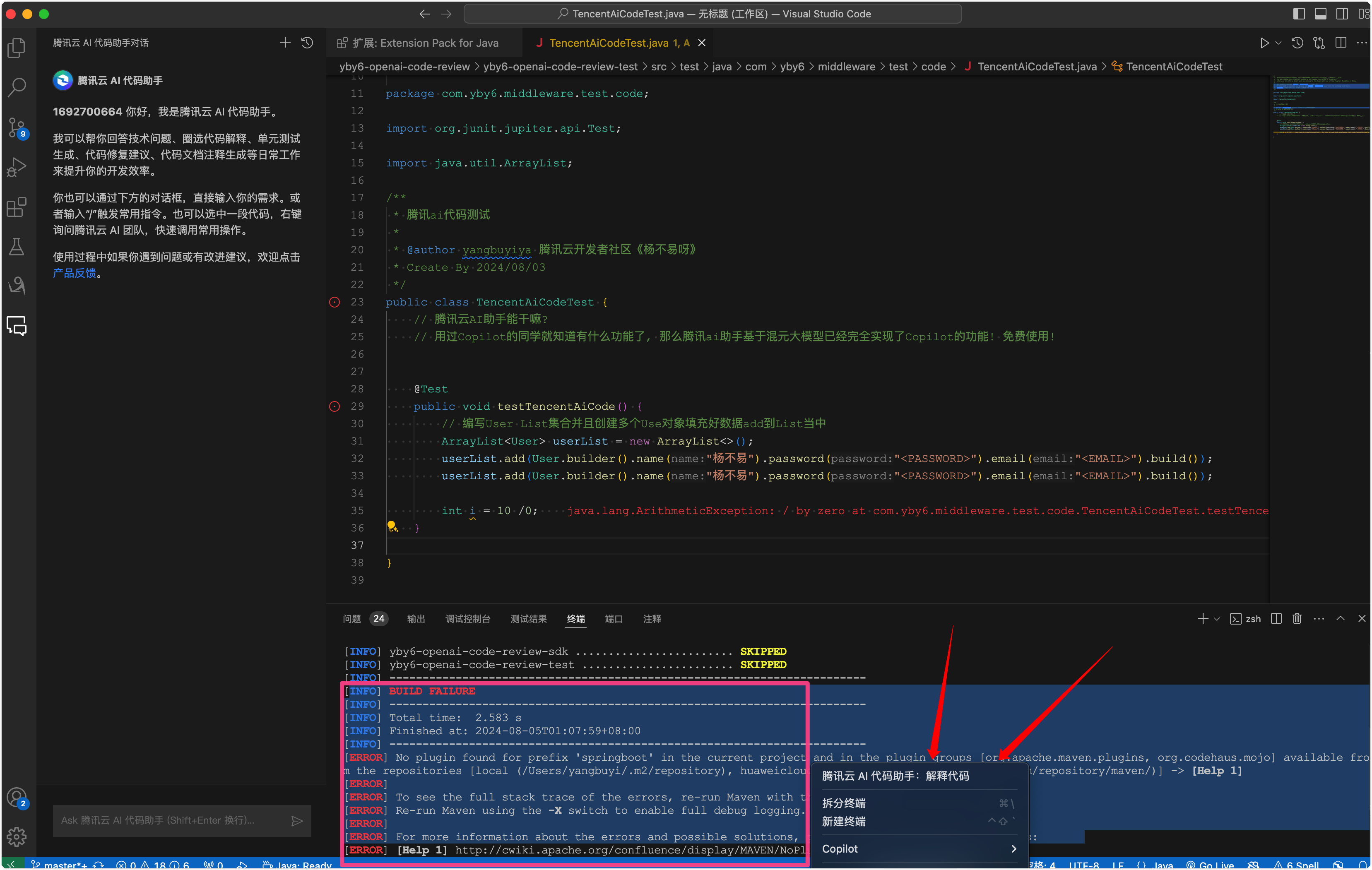Click the code minimap overview
The height and width of the screenshot is (870, 1372).
pyautogui.click(x=1321, y=107)
